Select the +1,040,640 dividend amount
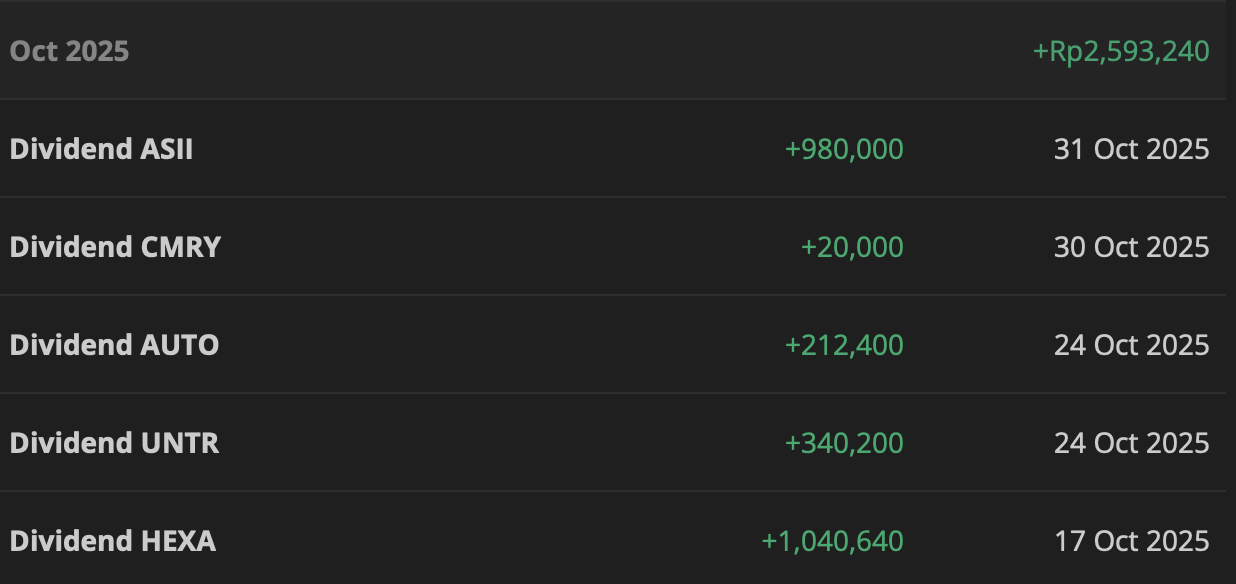 [x=832, y=541]
